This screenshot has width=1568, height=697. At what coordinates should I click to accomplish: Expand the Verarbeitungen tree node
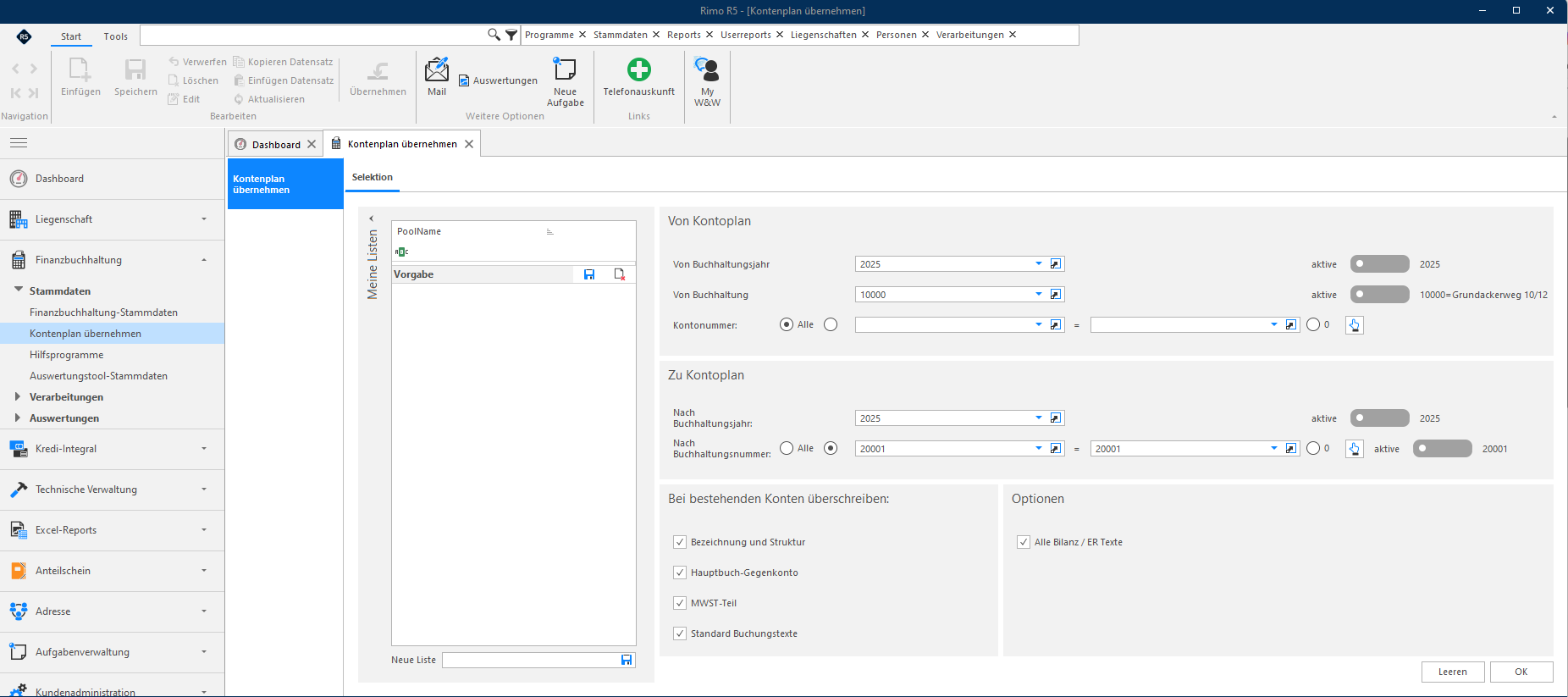17,396
